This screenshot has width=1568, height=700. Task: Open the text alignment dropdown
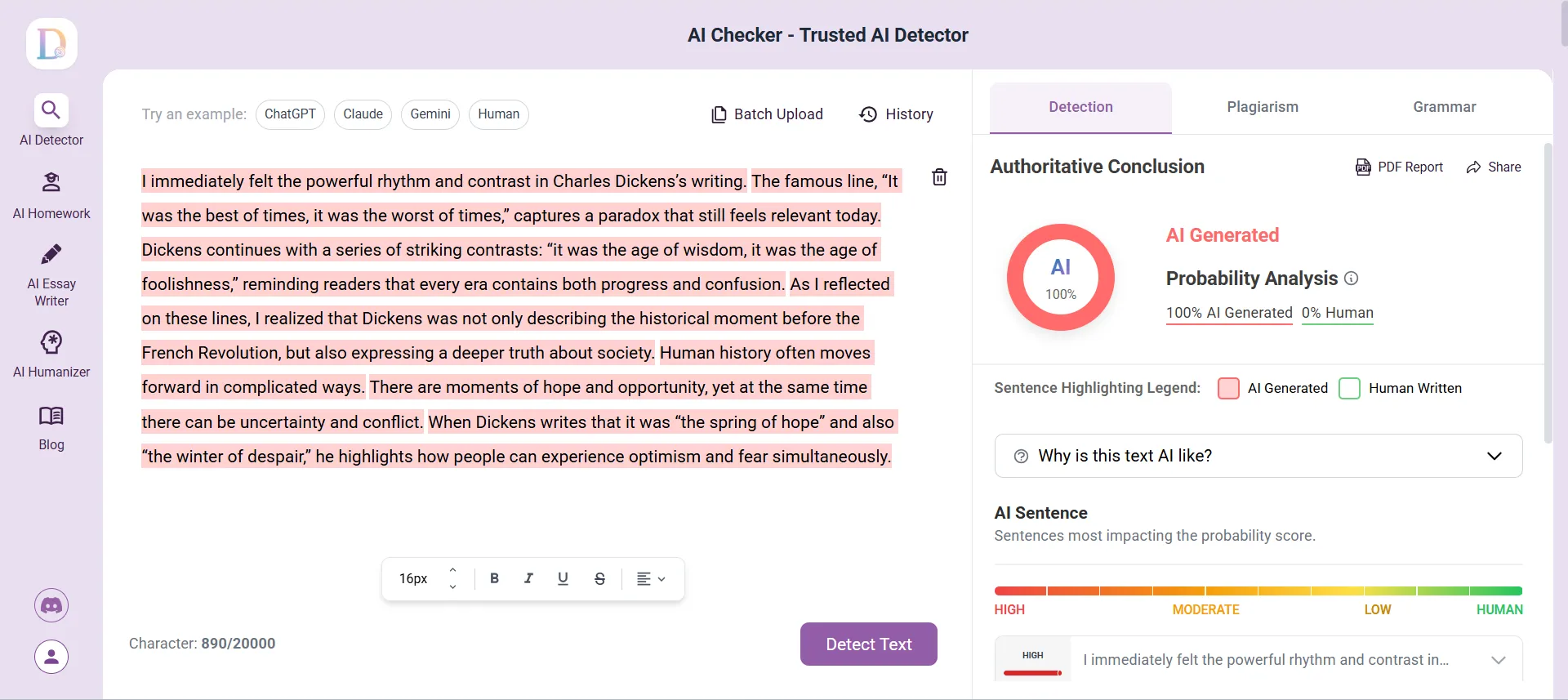(651, 578)
